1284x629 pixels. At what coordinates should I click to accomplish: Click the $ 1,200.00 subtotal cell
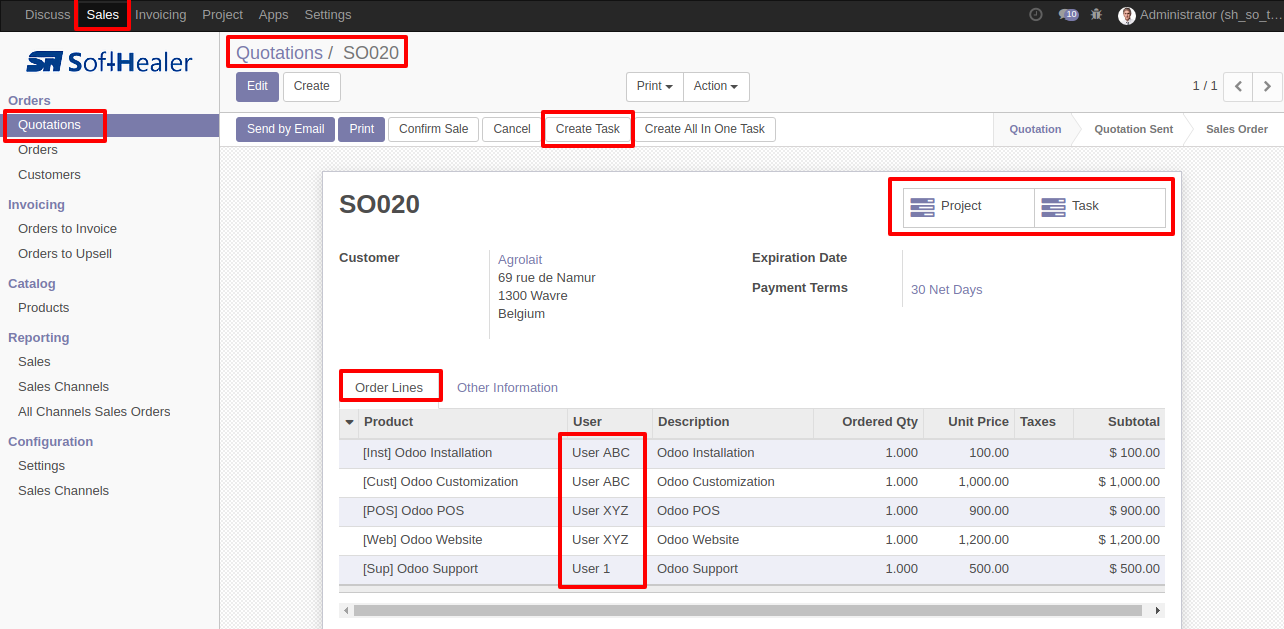[x=1130, y=540]
